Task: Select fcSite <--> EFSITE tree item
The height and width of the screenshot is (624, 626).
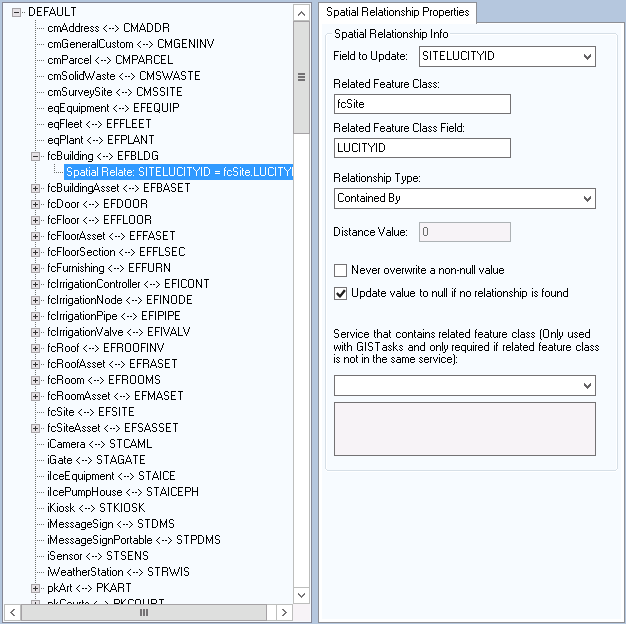Action: 90,412
